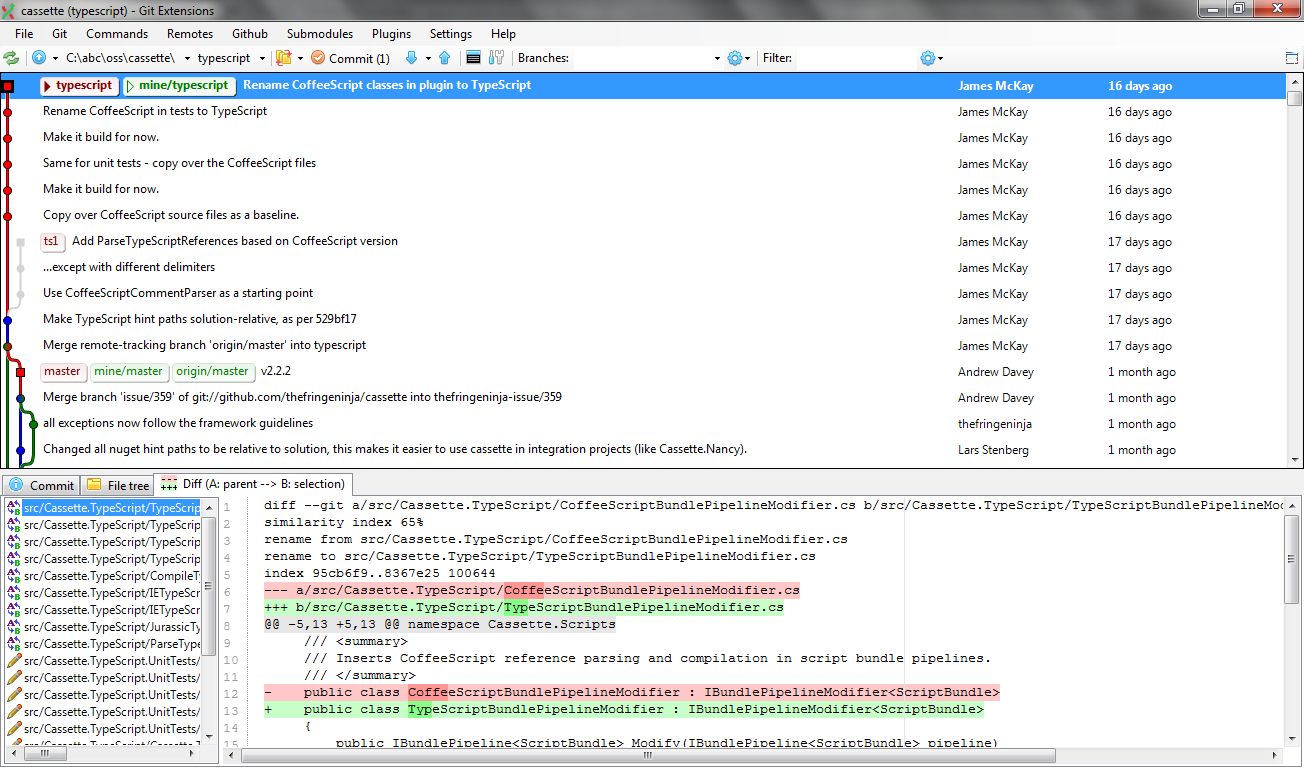Select commit 'Merge remote-tracking branch origin/master into typescript'
Viewport: 1304px width, 768px height.
click(205, 345)
